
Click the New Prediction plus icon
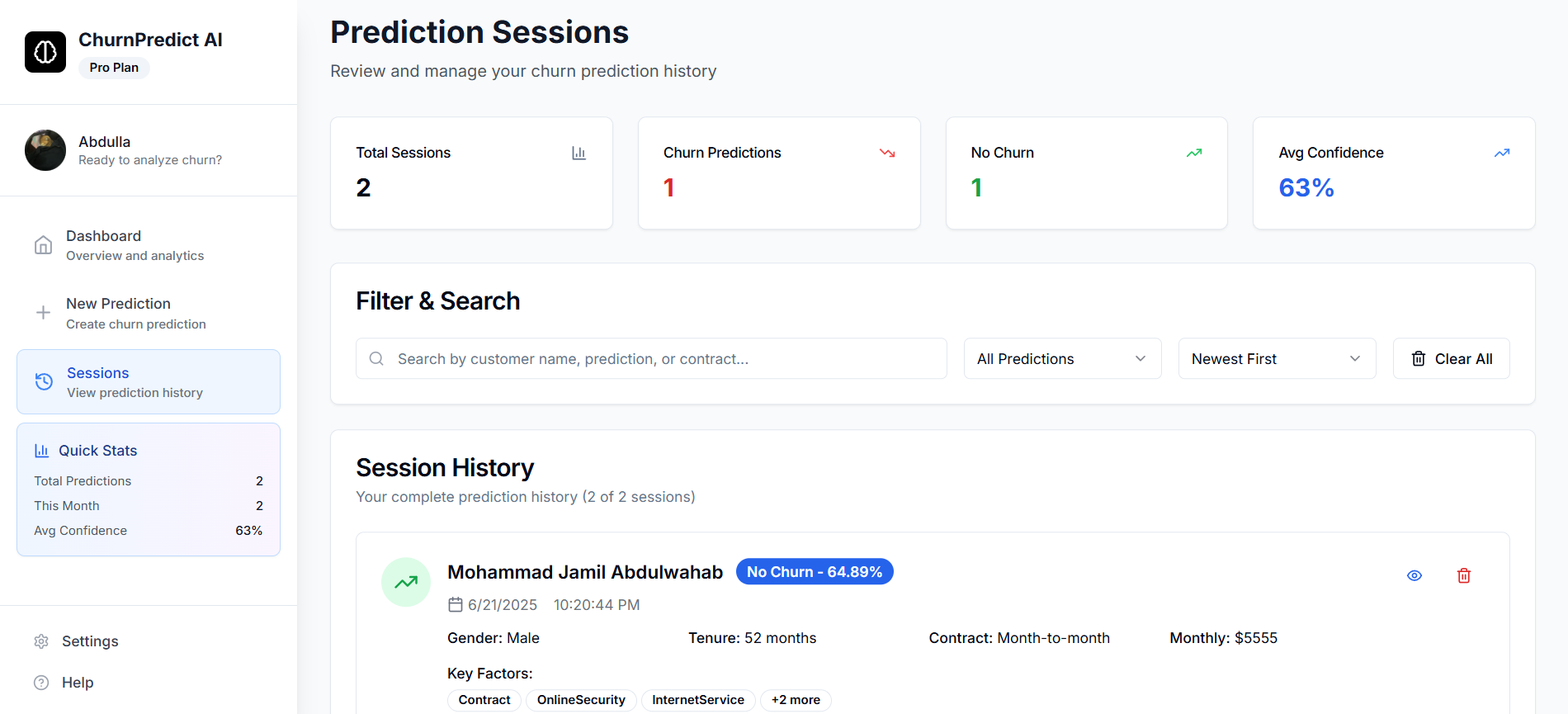pos(44,313)
